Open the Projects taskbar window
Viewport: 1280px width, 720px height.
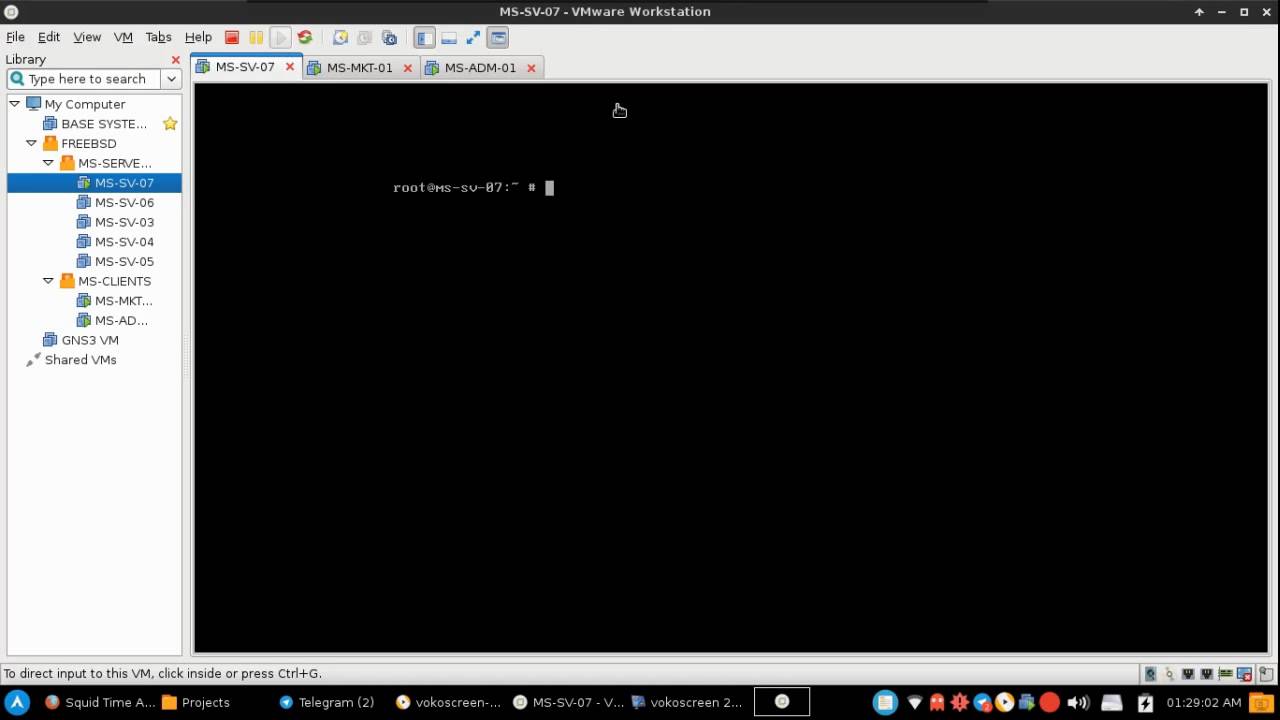[196, 702]
